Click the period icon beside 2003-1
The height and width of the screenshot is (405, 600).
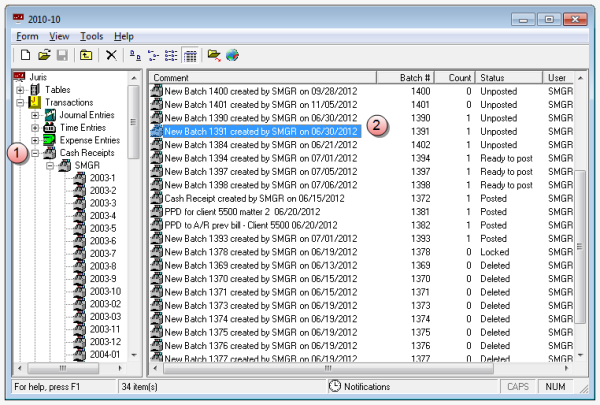pyautogui.click(x=80, y=178)
